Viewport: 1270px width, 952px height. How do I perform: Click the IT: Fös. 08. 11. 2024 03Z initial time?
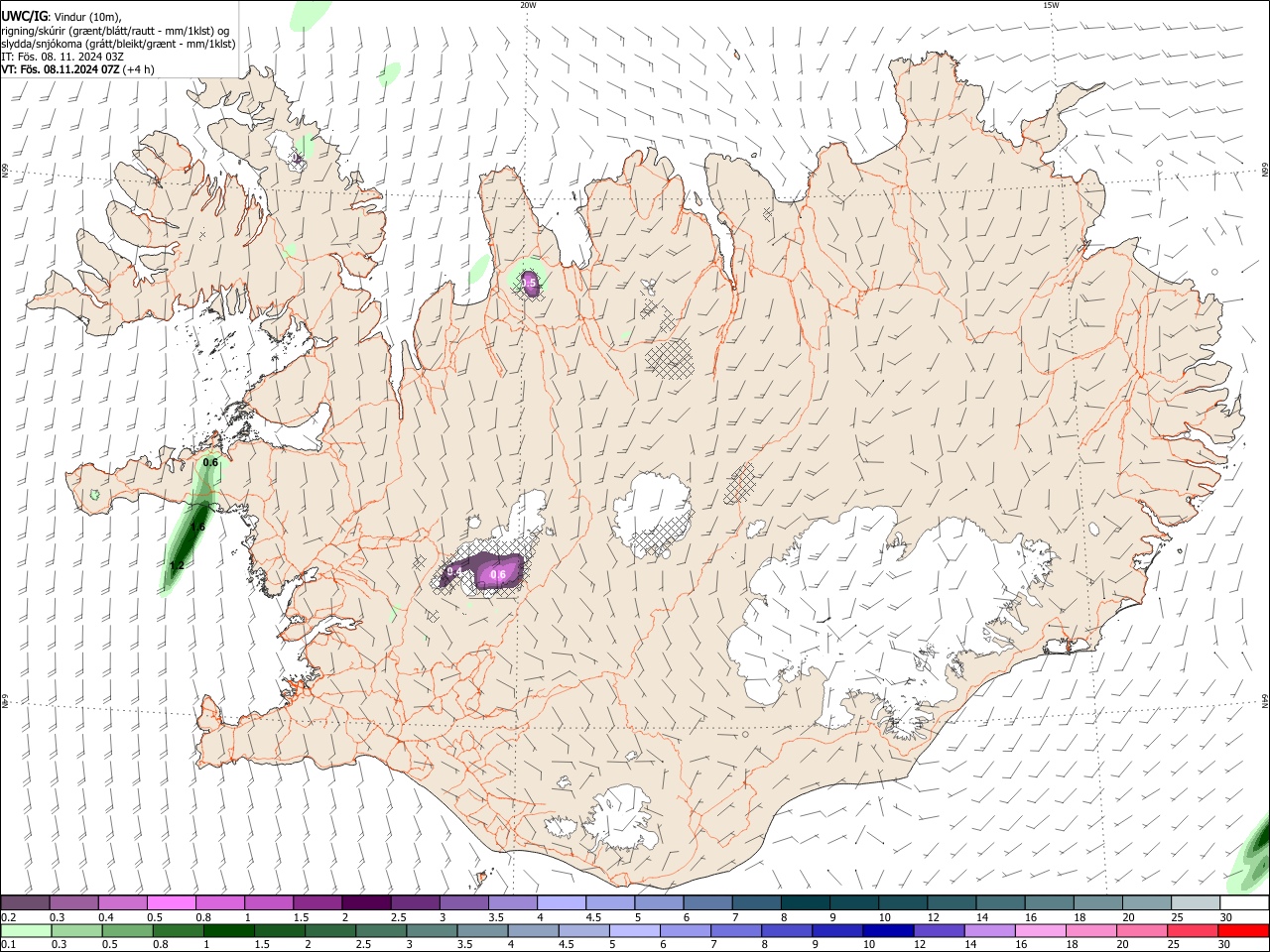tap(63, 57)
